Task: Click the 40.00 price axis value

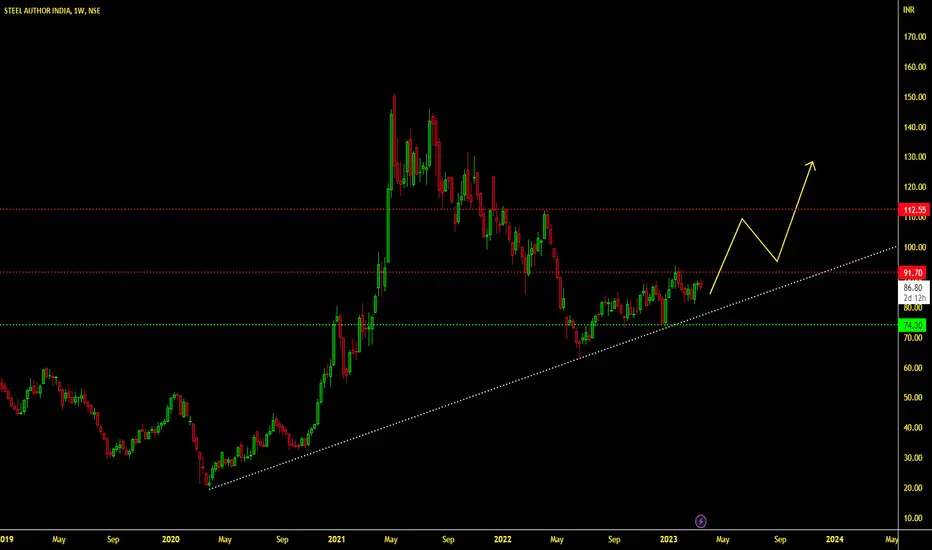Action: coord(913,428)
